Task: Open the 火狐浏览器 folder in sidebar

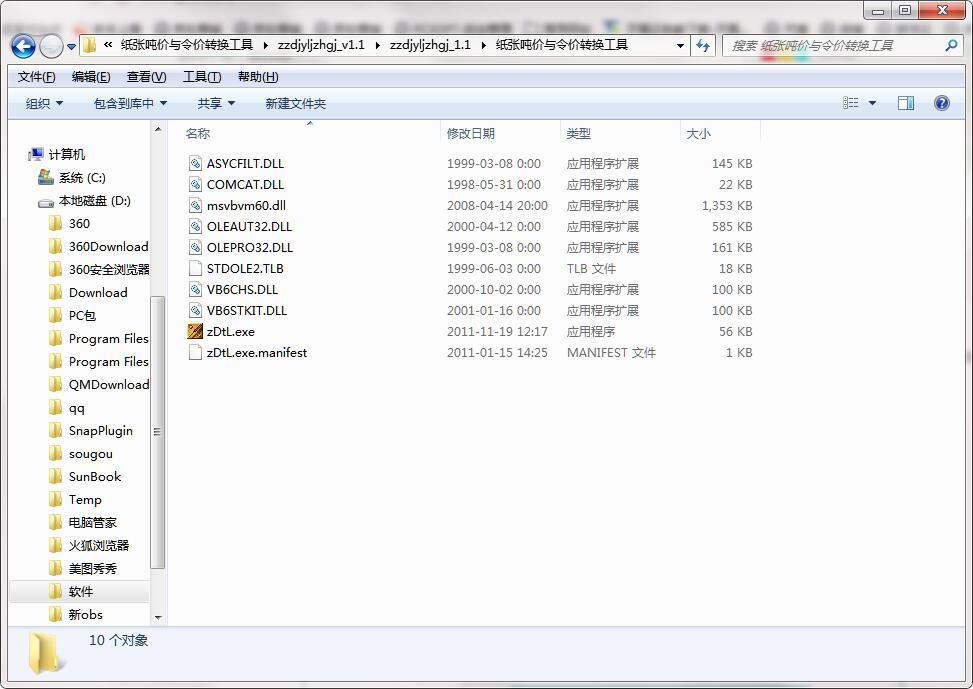Action: pos(99,545)
